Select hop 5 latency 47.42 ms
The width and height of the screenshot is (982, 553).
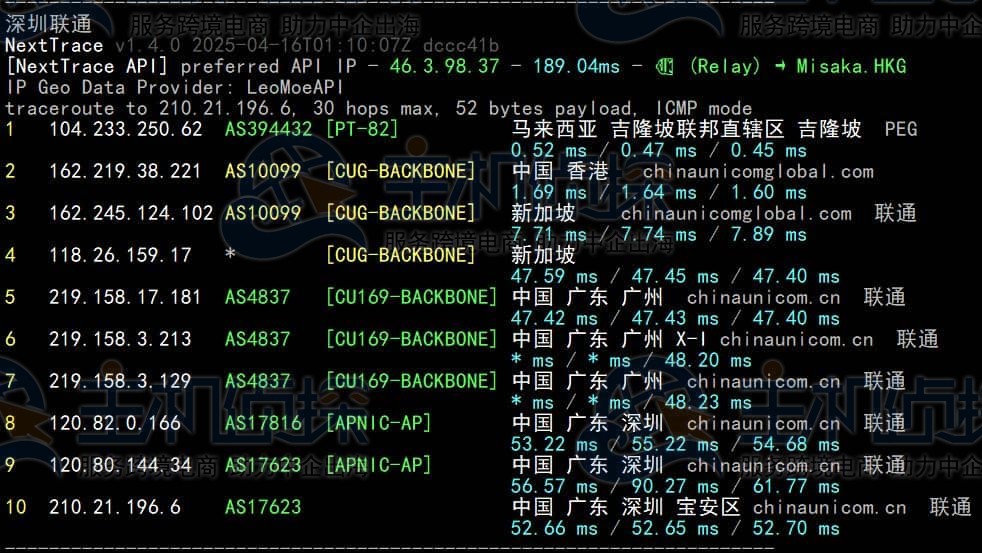(x=554, y=319)
